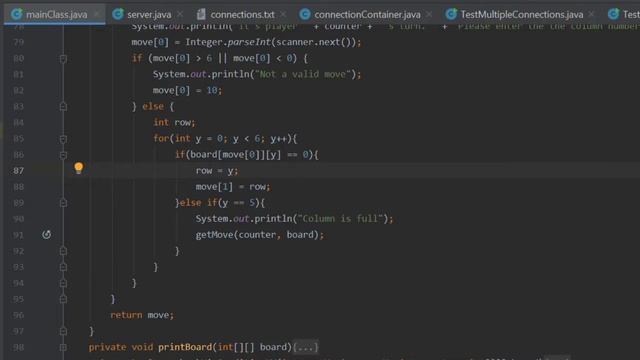Expand the printBoard method fold marker at line 98

[63, 347]
